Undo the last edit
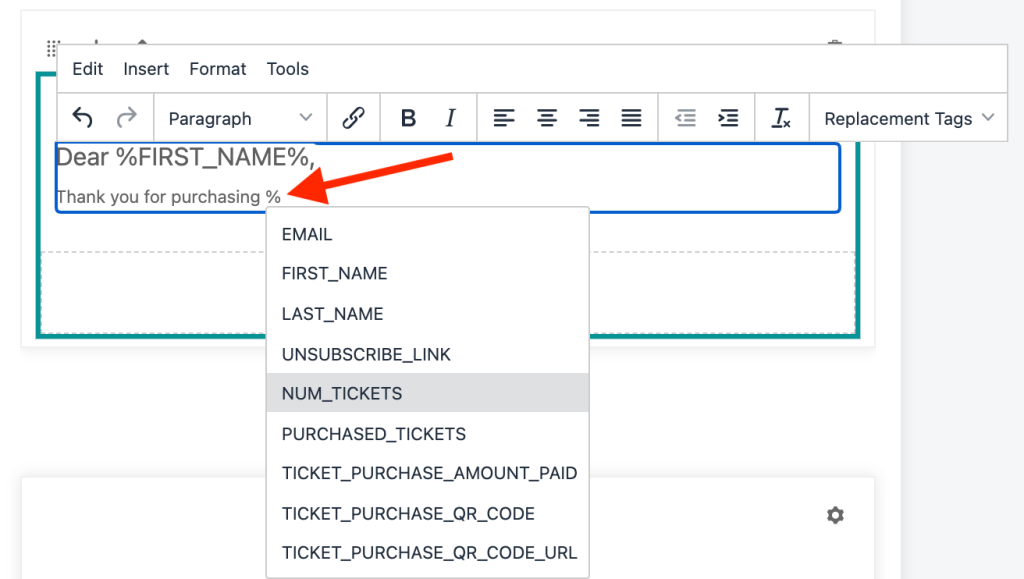 click(83, 118)
